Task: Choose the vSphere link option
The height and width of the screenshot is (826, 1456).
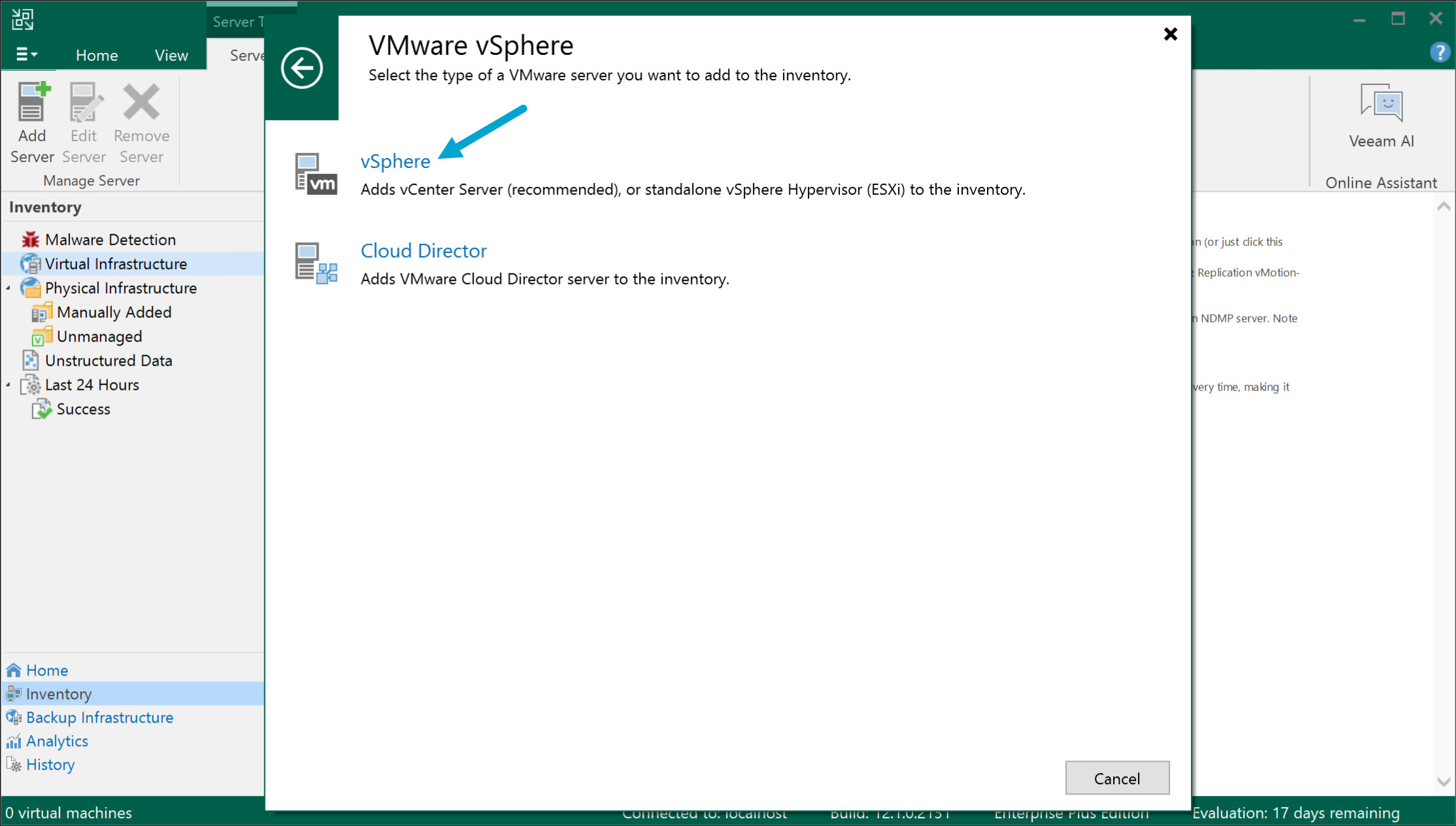Action: [x=395, y=161]
